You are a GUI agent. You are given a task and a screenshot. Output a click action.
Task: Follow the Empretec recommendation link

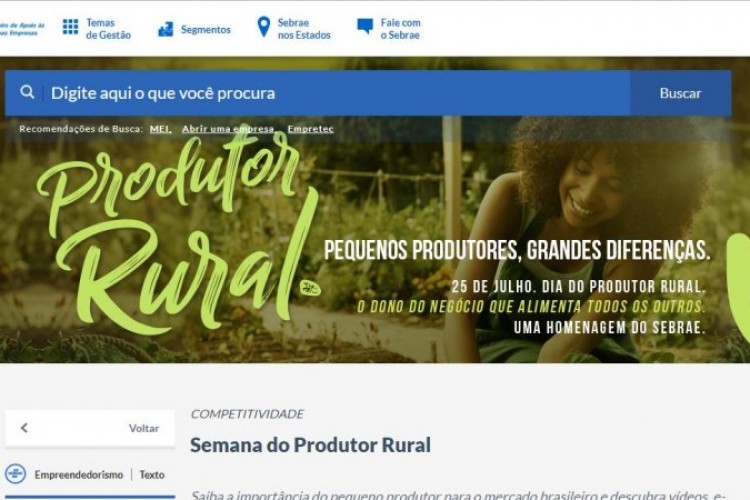[310, 129]
